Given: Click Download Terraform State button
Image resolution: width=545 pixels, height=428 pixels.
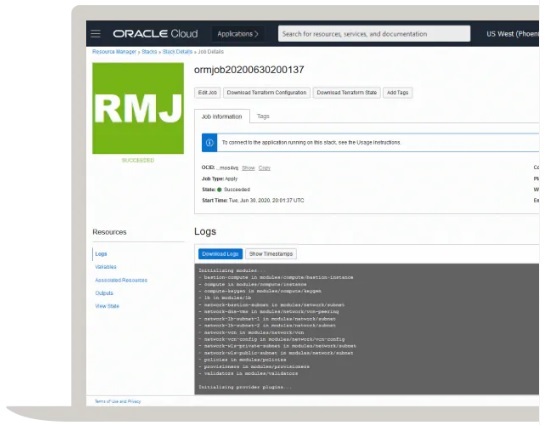Looking at the screenshot, I should tap(347, 92).
